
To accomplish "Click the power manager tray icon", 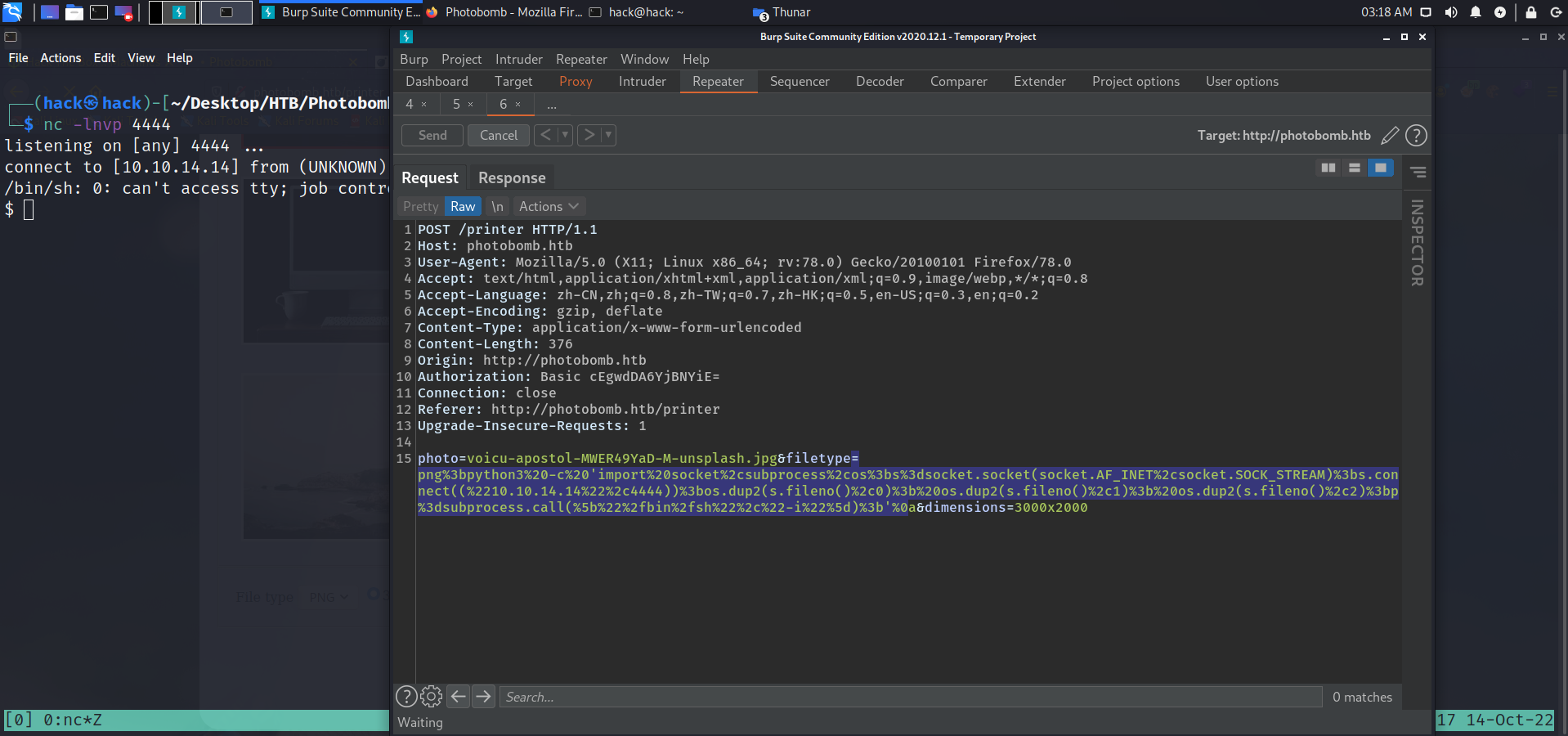I will pyautogui.click(x=1500, y=12).
